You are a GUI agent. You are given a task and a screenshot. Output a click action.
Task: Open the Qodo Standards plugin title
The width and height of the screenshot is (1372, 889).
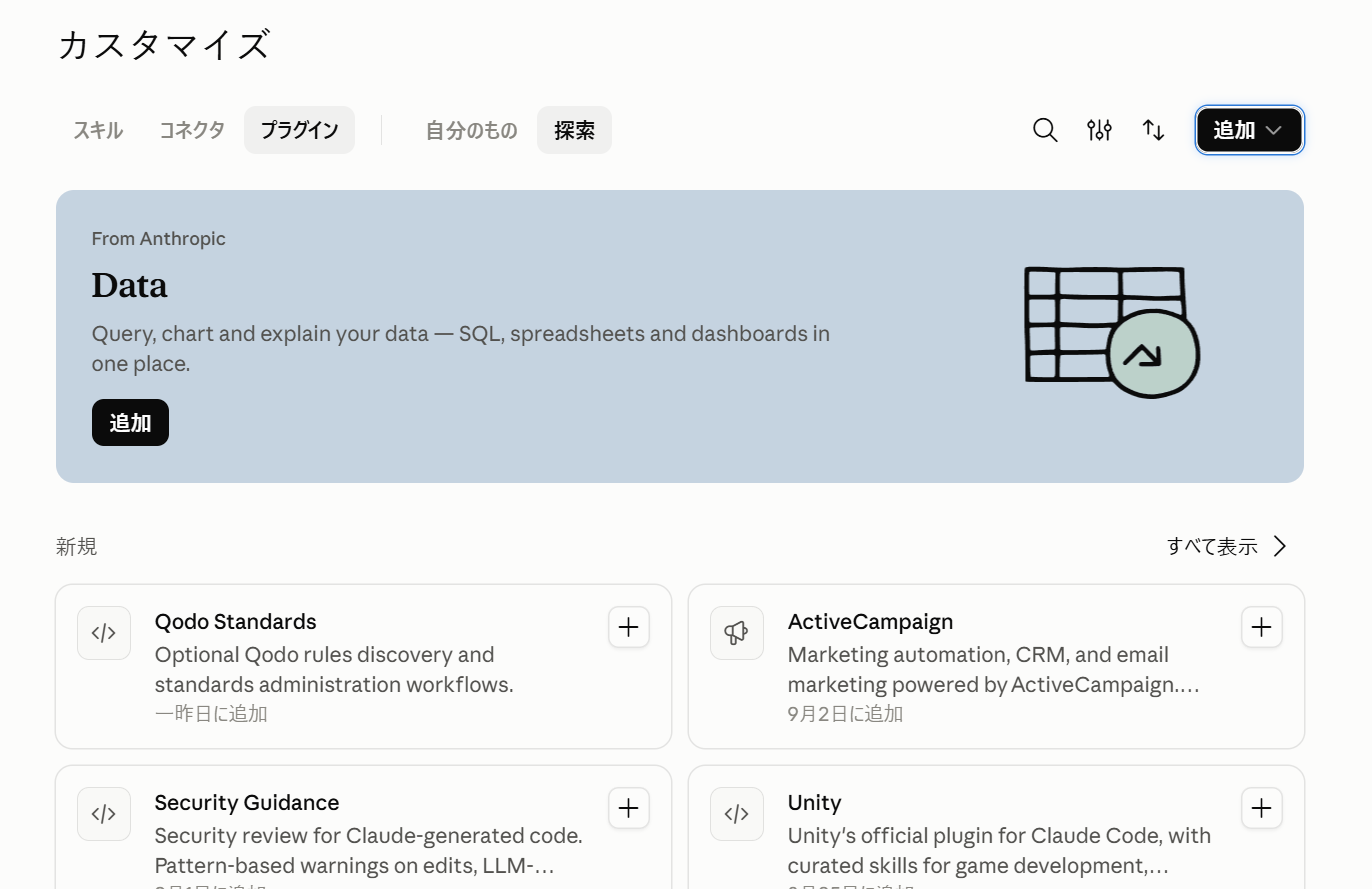click(235, 621)
